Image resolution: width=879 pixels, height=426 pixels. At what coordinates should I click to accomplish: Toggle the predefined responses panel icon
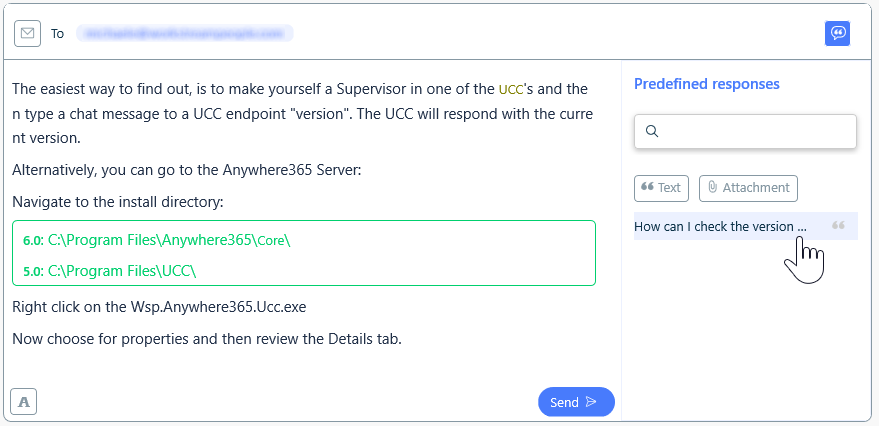(x=838, y=34)
